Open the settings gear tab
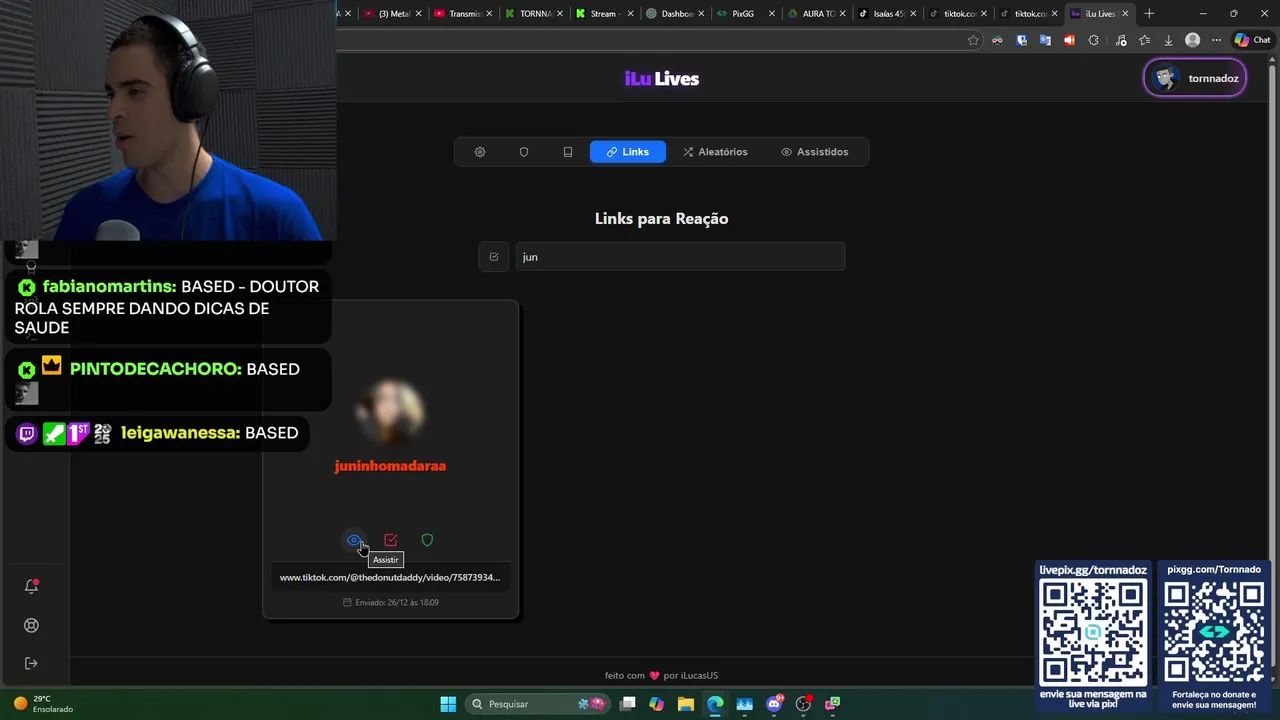The width and height of the screenshot is (1280, 720). pos(480,152)
